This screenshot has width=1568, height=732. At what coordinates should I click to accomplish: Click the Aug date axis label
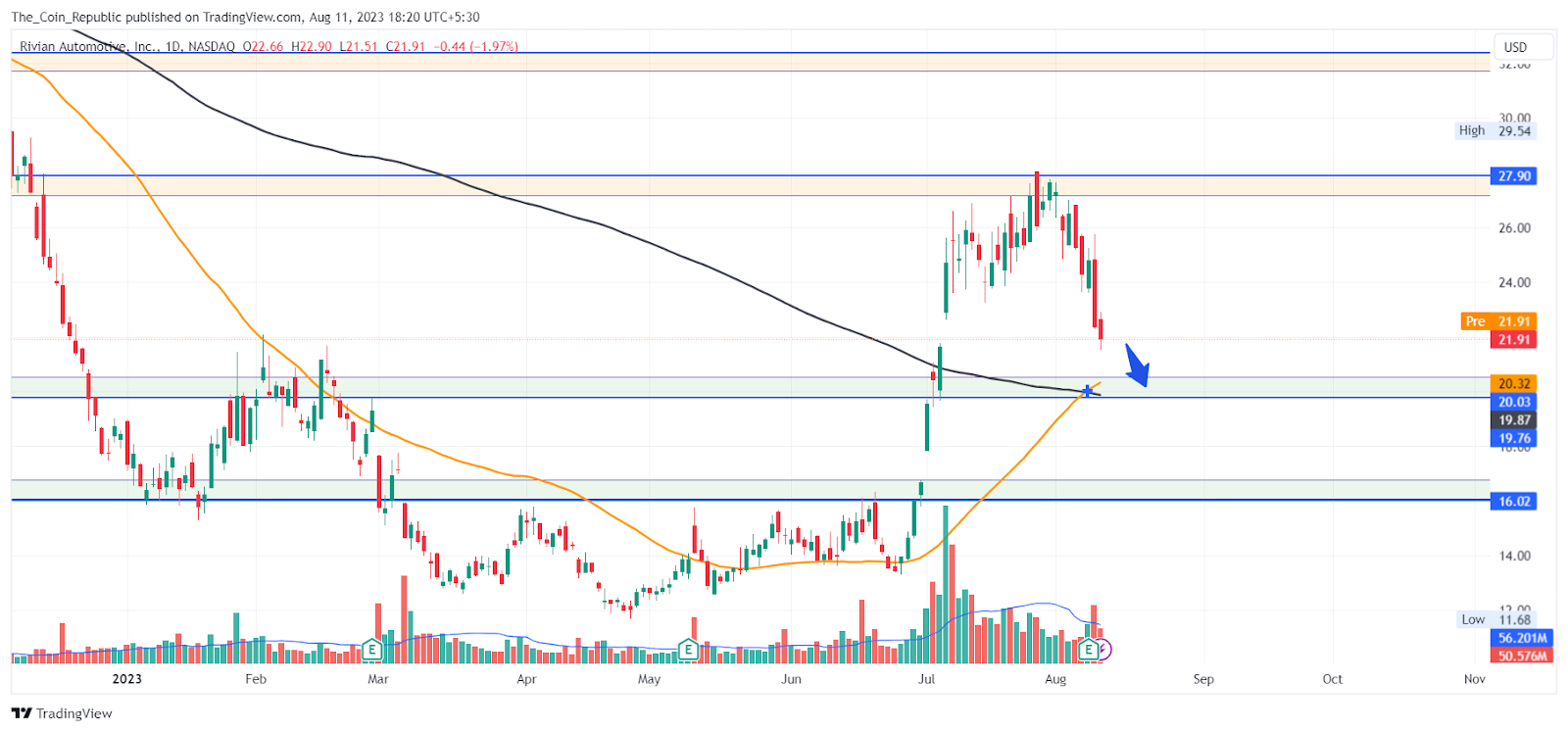(x=1055, y=679)
